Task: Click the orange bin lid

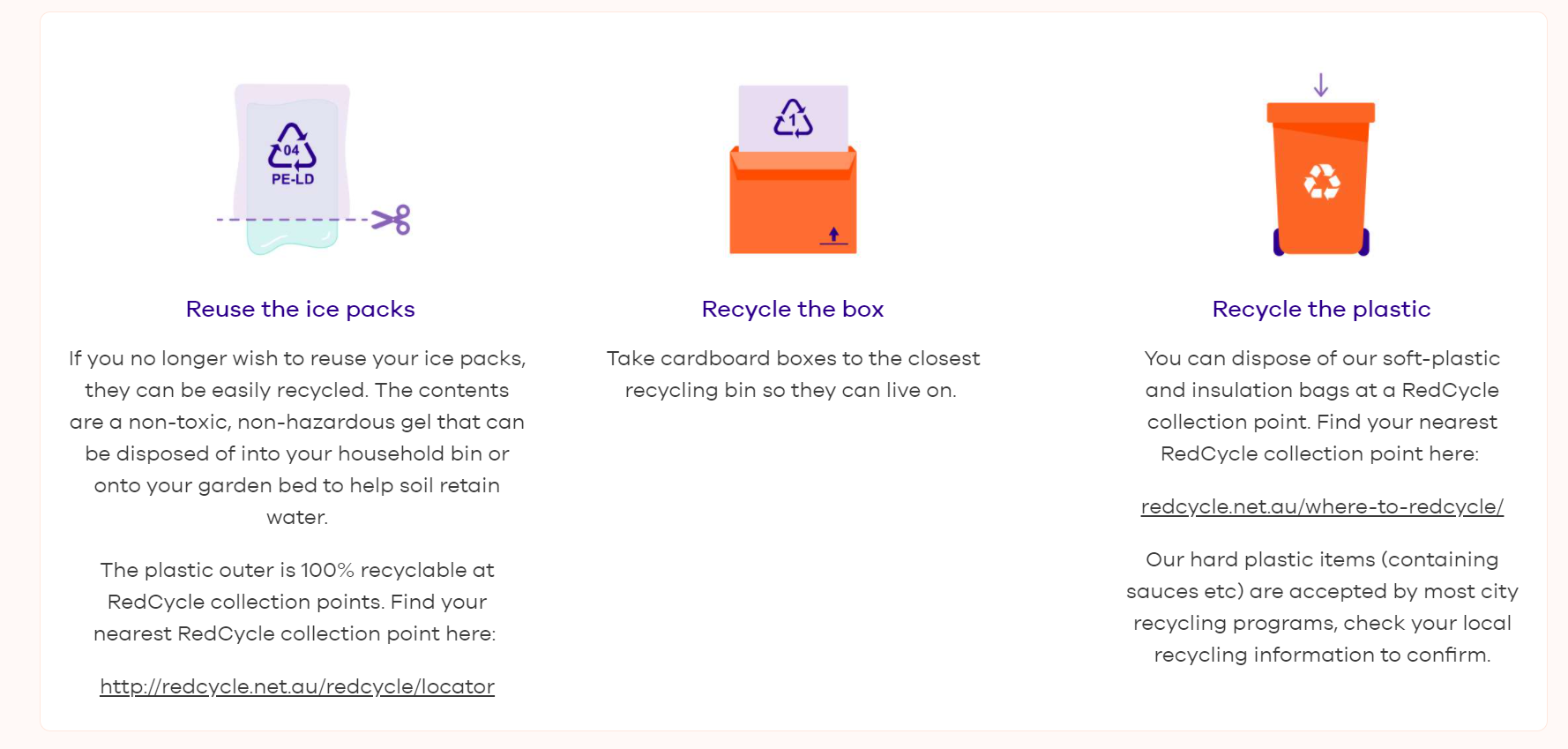Action: 1321,113
